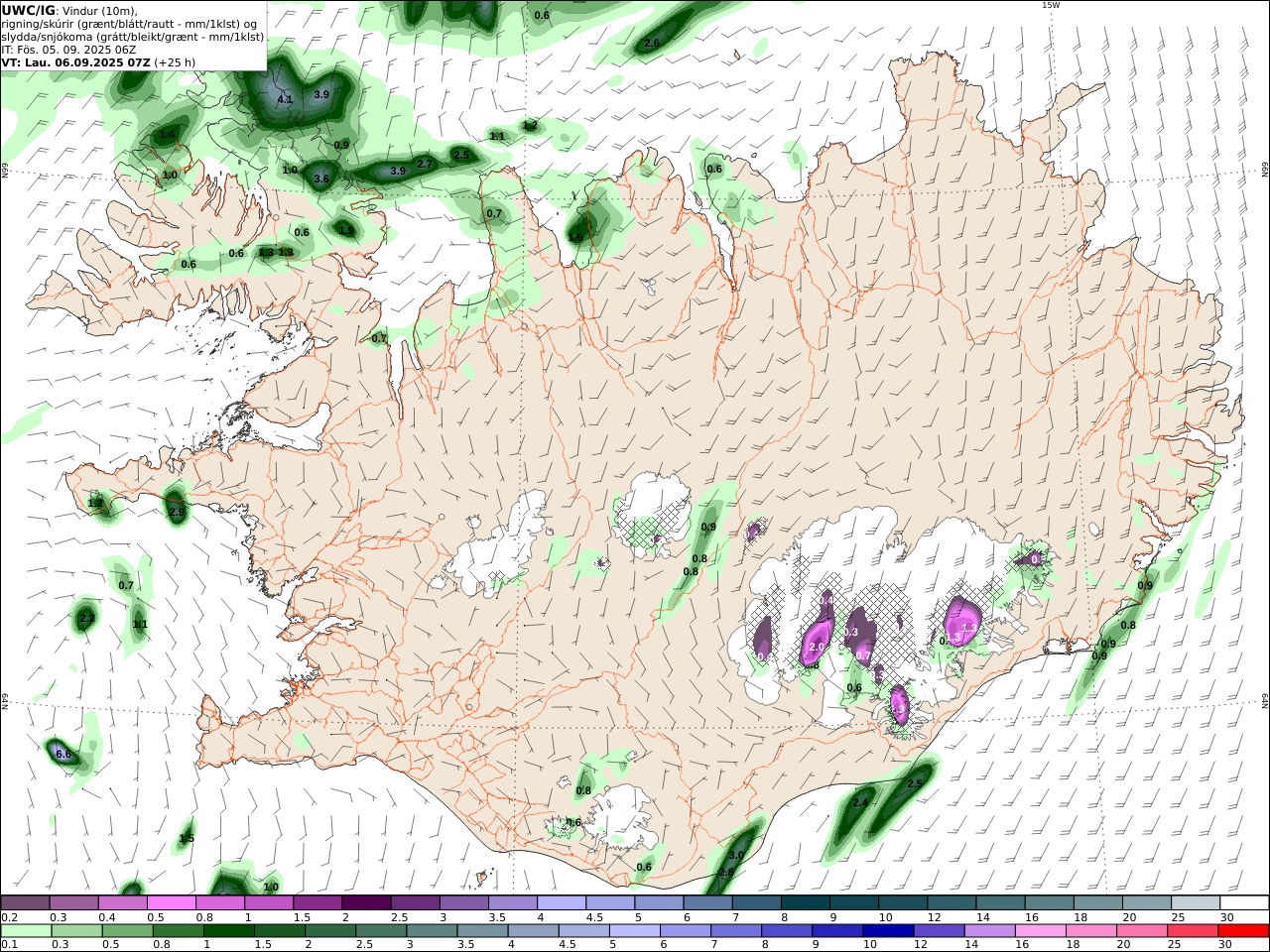
Task: Pick the dark teal snow swatch between 8 and 9
Action: coord(805,903)
